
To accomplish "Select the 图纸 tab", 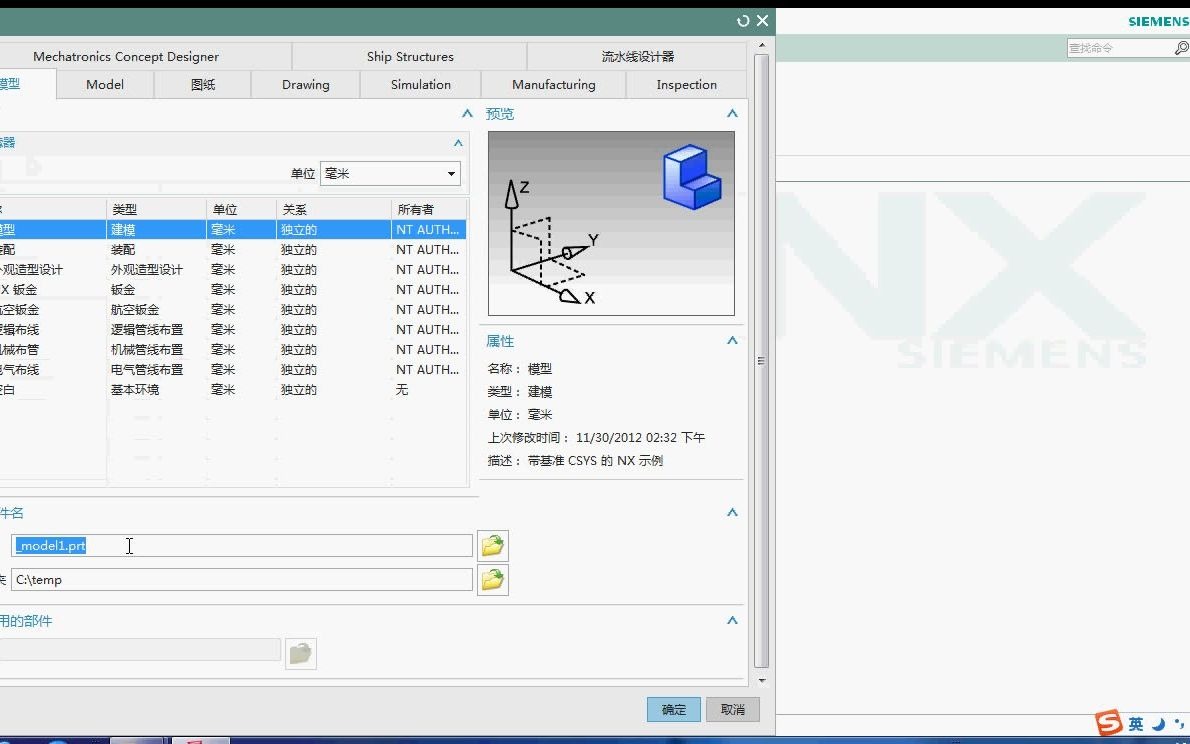I will (x=203, y=84).
